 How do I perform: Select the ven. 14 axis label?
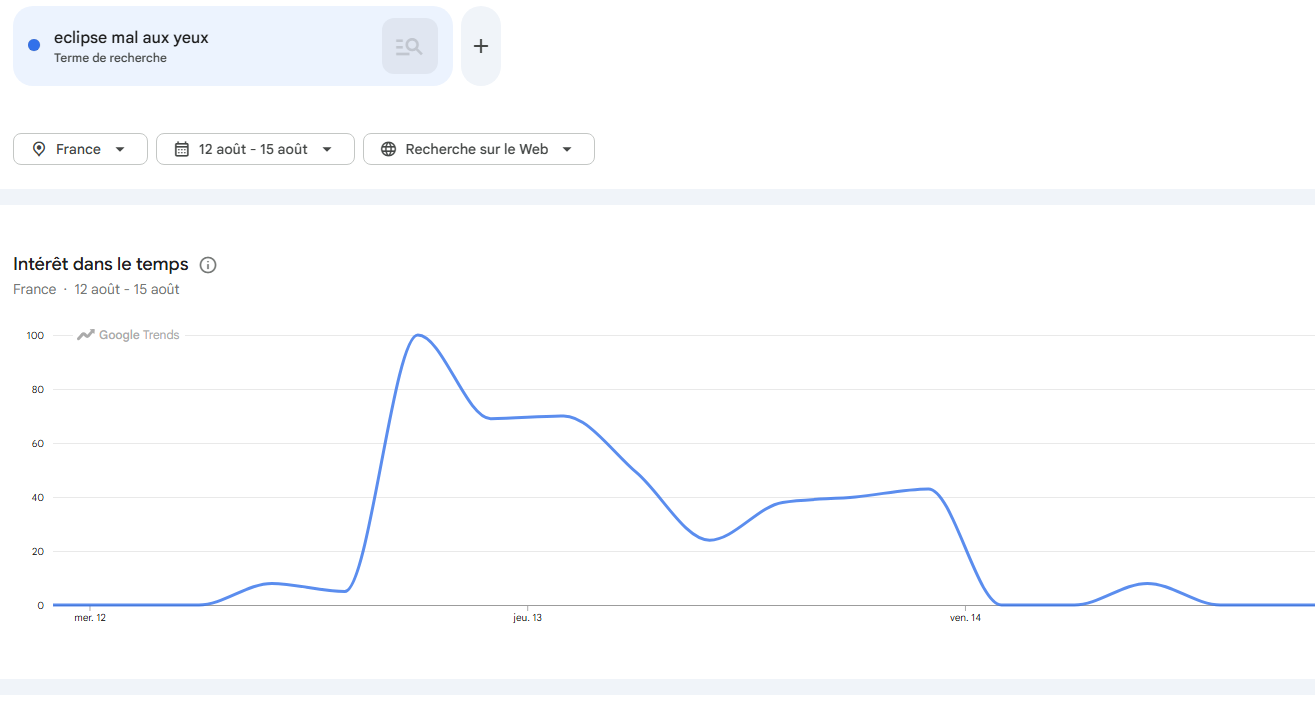[x=965, y=618]
